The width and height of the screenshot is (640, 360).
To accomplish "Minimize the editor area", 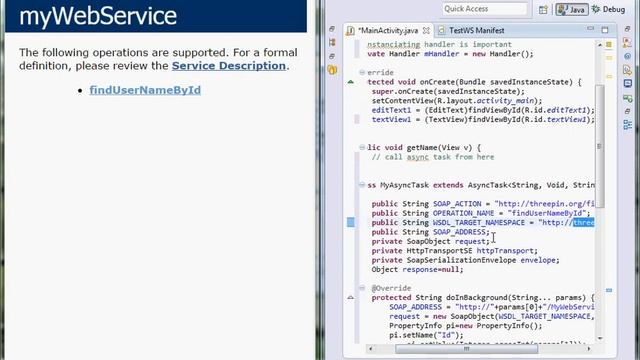I will click(x=591, y=29).
